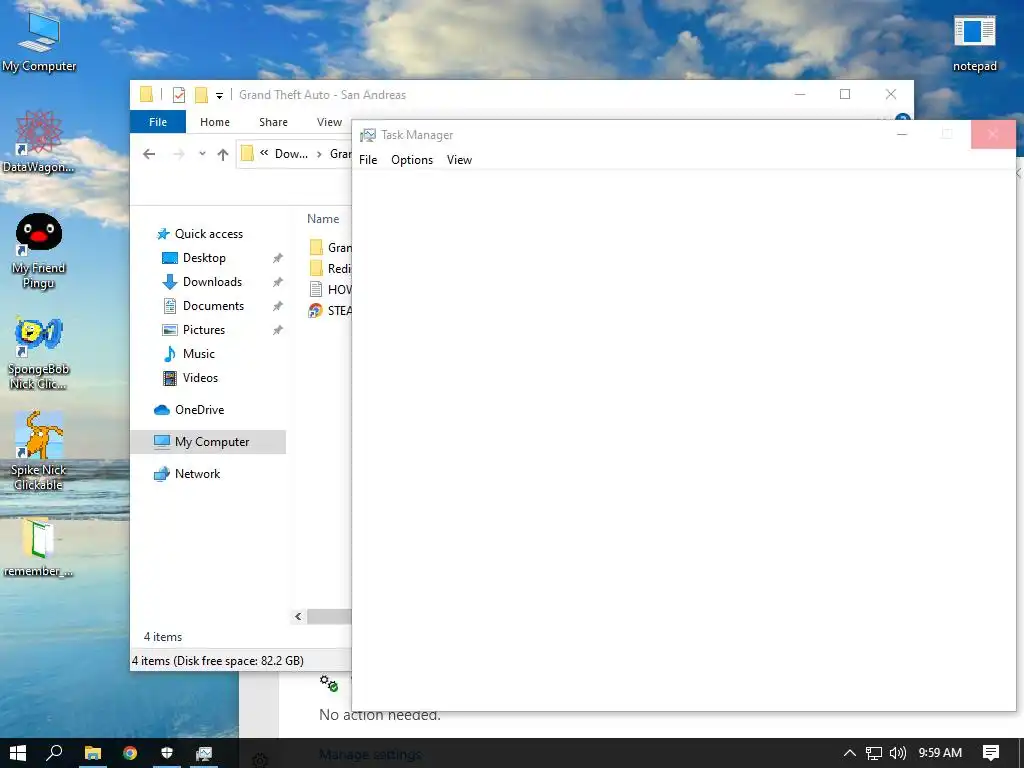Go back in File Explorer
This screenshot has height=768, width=1024.
[x=149, y=154]
